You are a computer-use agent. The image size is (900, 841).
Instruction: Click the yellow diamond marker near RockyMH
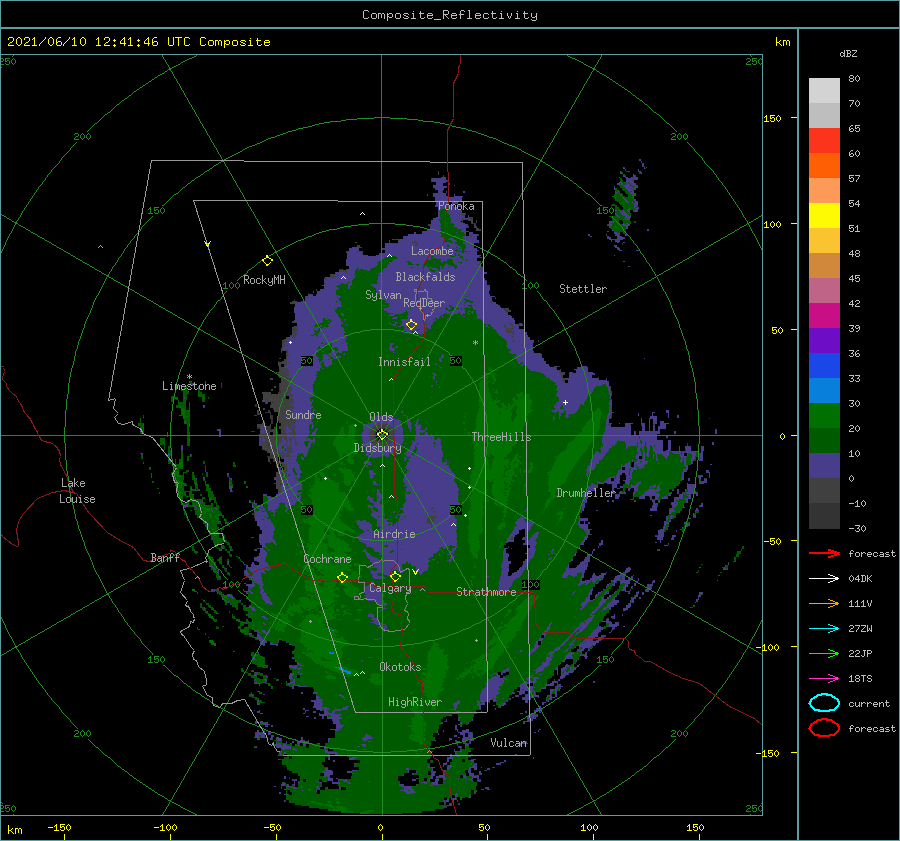[x=267, y=261]
